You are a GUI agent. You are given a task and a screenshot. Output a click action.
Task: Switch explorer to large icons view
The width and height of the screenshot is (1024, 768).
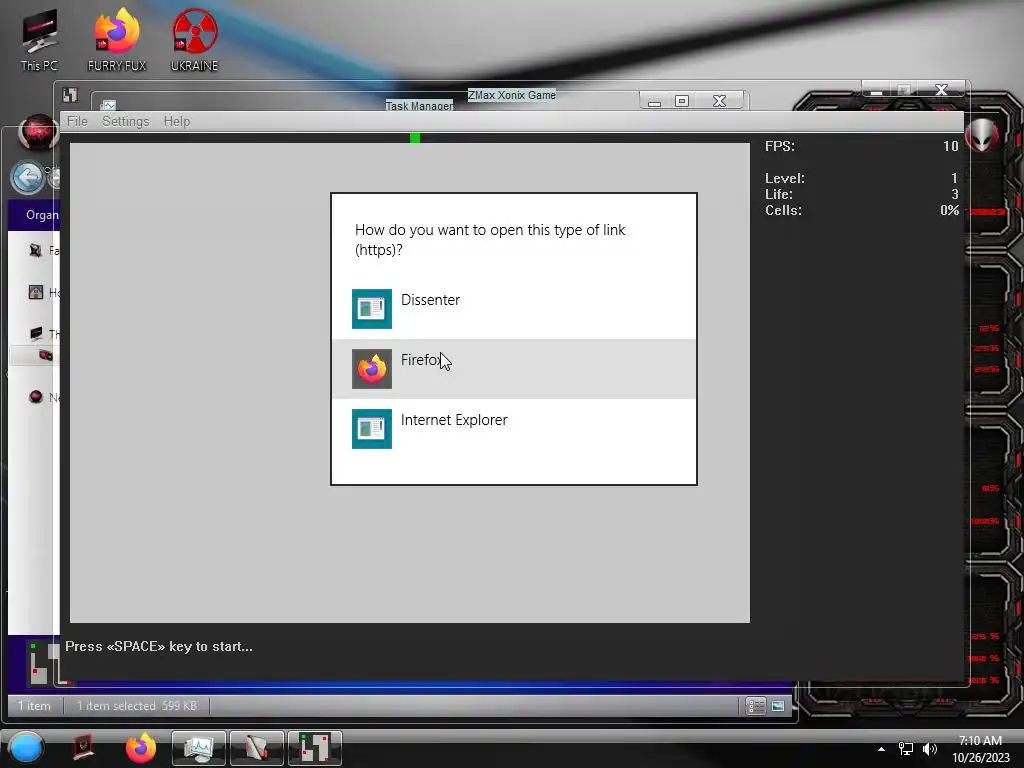click(x=778, y=706)
